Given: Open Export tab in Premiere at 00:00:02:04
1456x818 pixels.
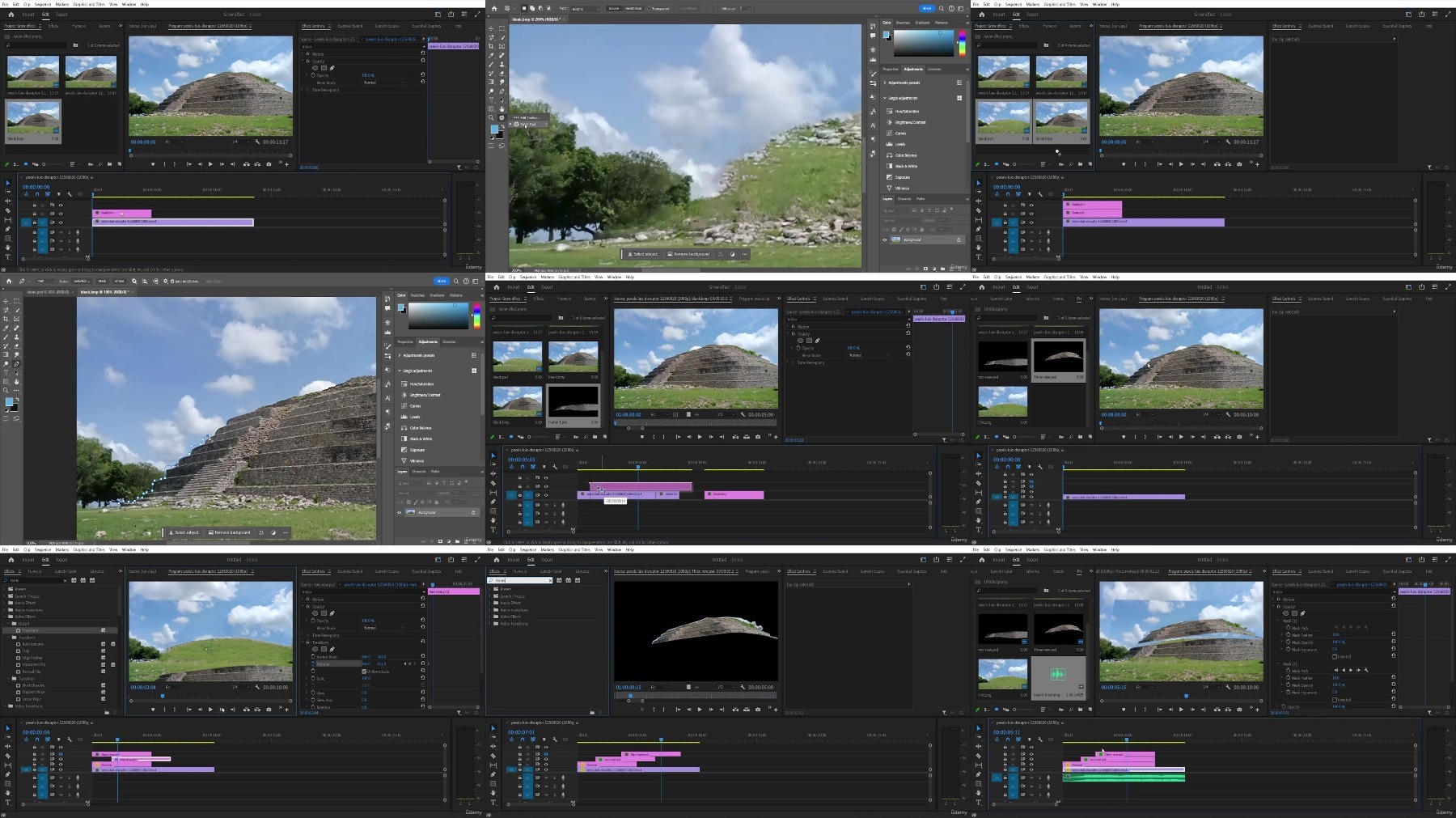Looking at the screenshot, I should [x=61, y=560].
